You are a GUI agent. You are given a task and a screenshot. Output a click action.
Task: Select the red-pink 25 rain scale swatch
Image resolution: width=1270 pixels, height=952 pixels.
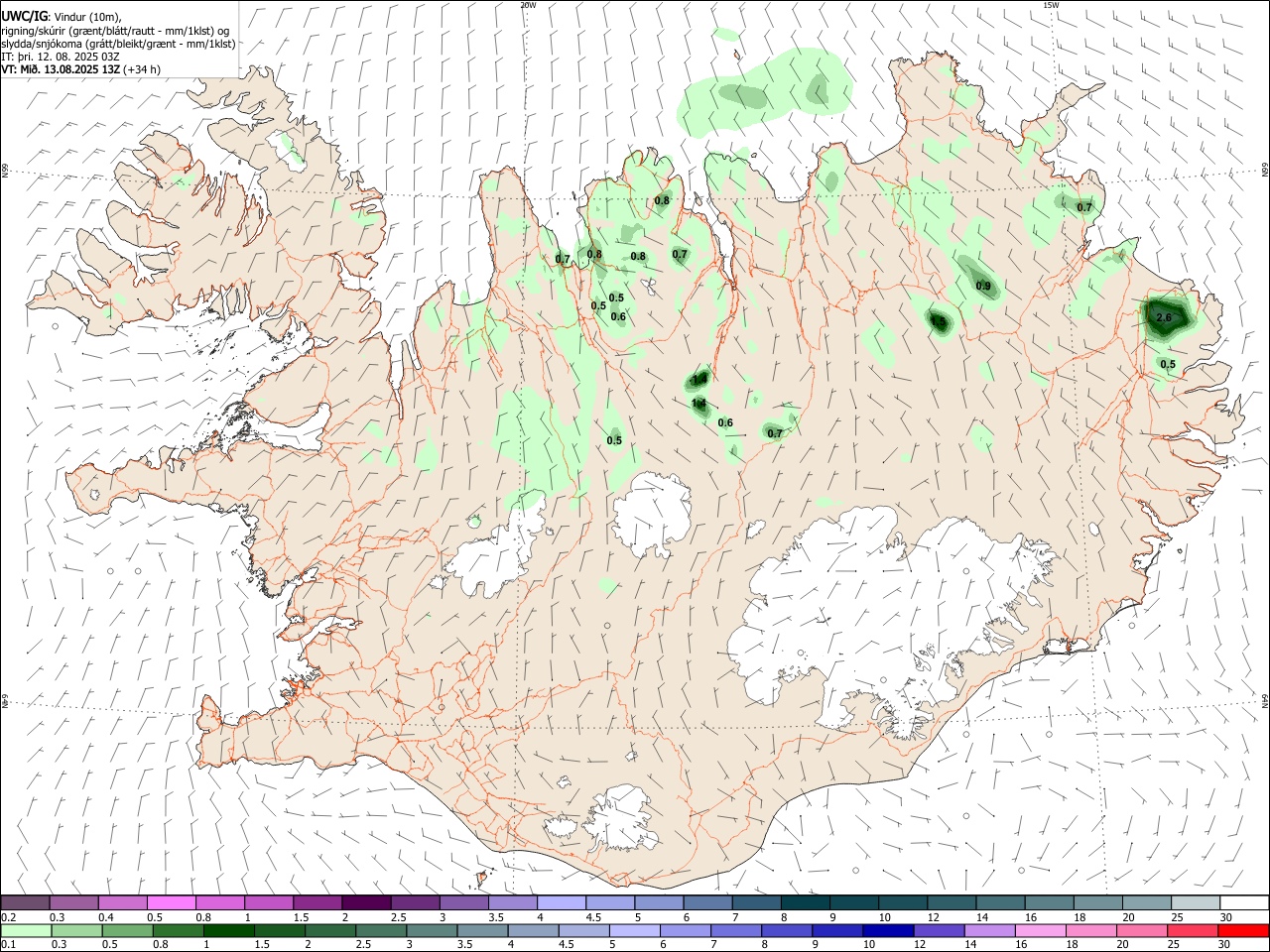(x=1192, y=930)
